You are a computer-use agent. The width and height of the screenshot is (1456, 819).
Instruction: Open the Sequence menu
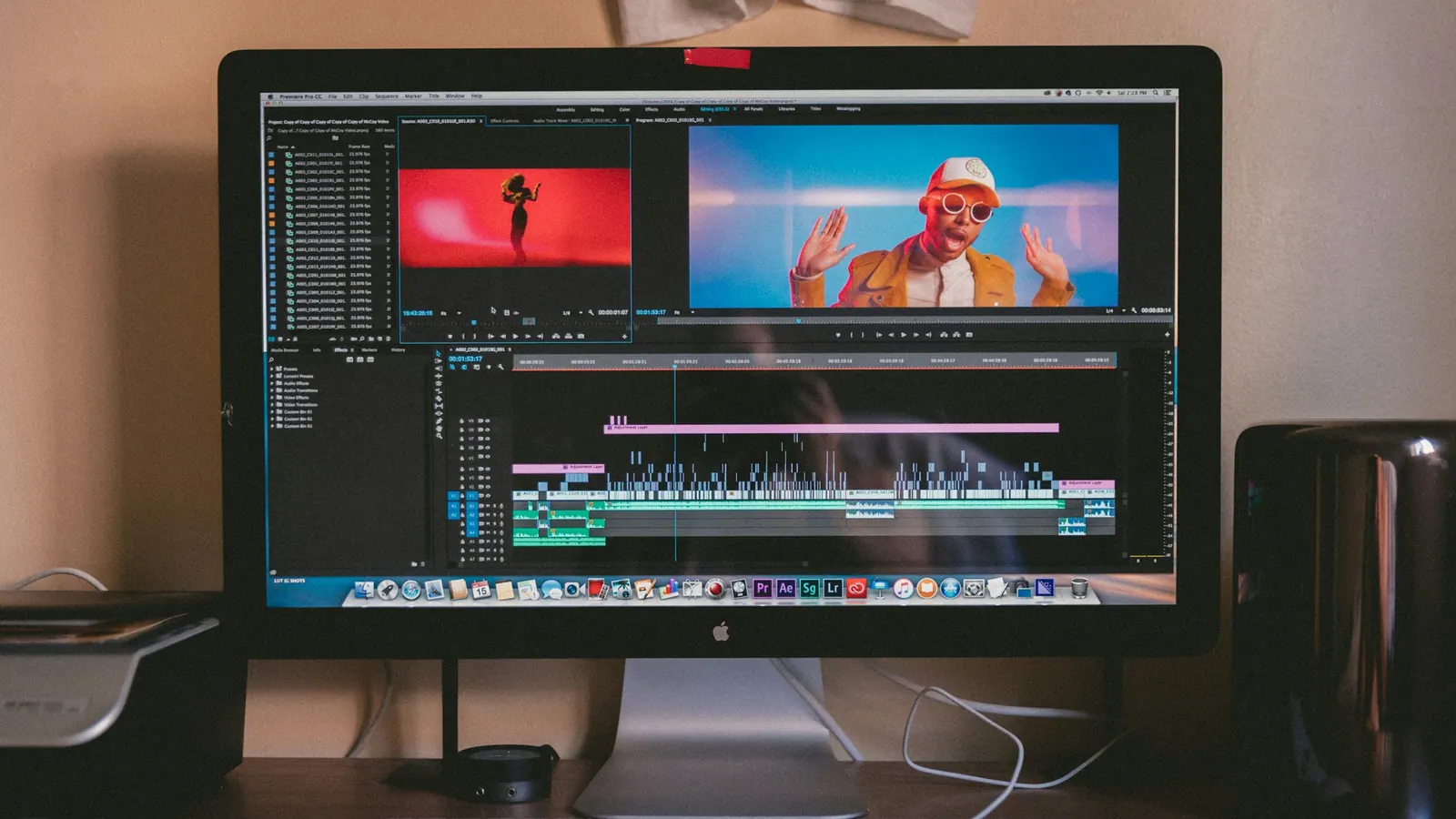click(387, 96)
